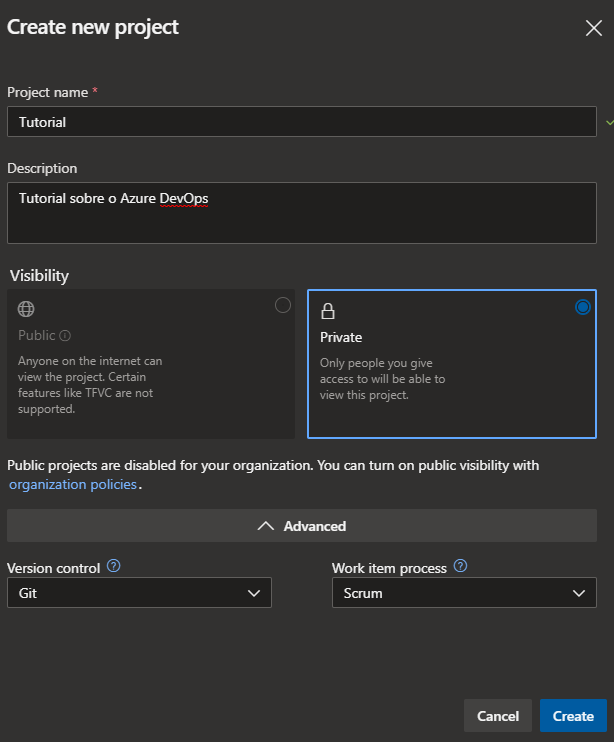Click the Cancel button
614x742 pixels.
coord(498,716)
